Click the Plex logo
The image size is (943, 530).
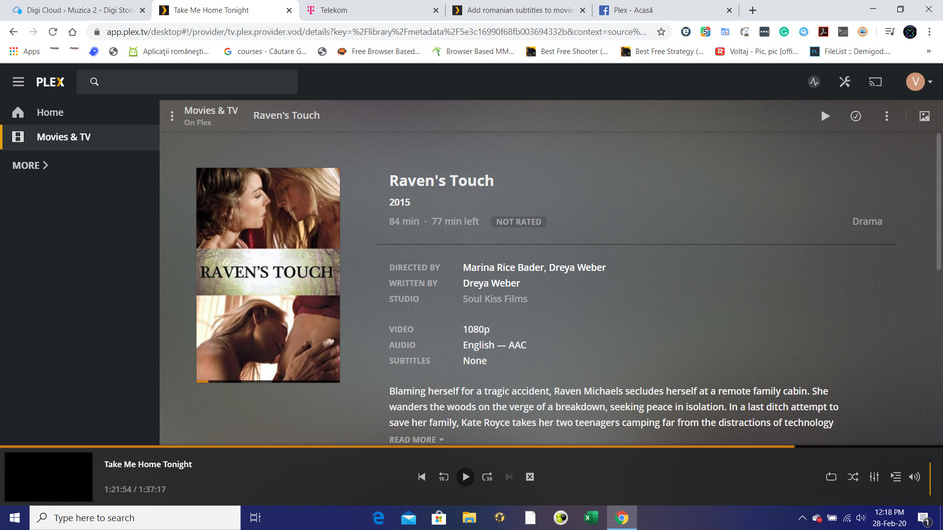[x=50, y=82]
